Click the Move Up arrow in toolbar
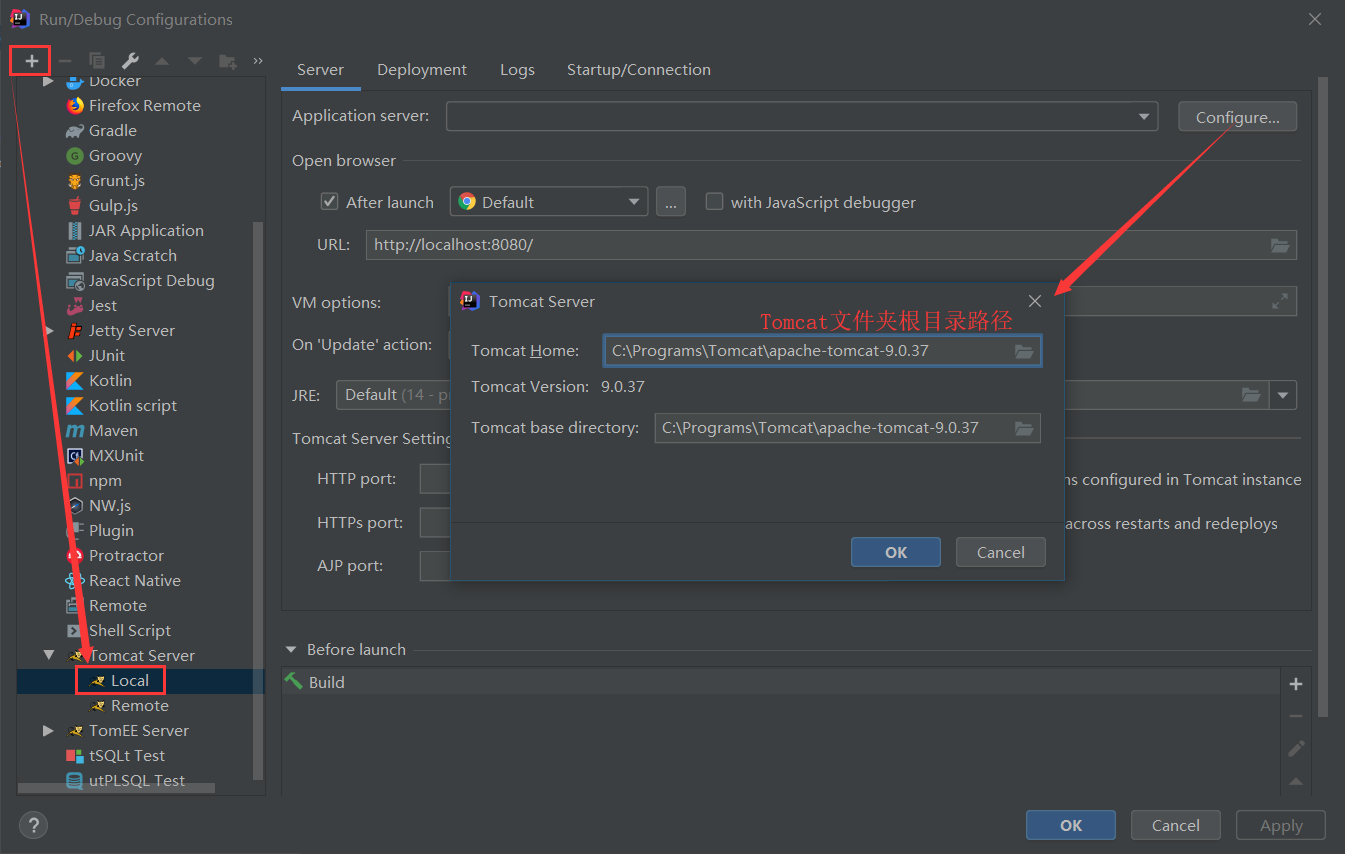 pyautogui.click(x=162, y=61)
